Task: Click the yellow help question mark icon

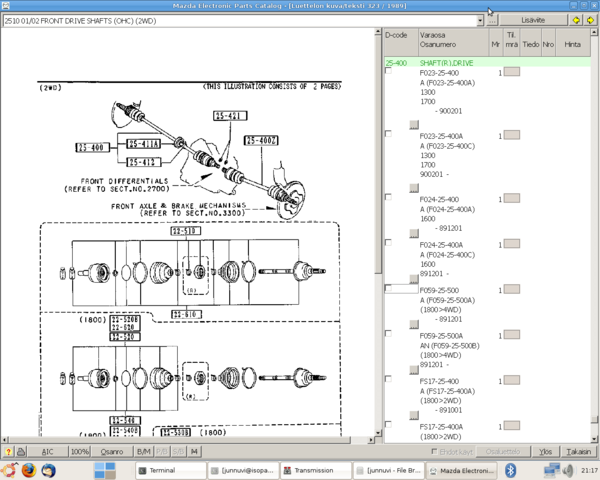Action: (8, 452)
